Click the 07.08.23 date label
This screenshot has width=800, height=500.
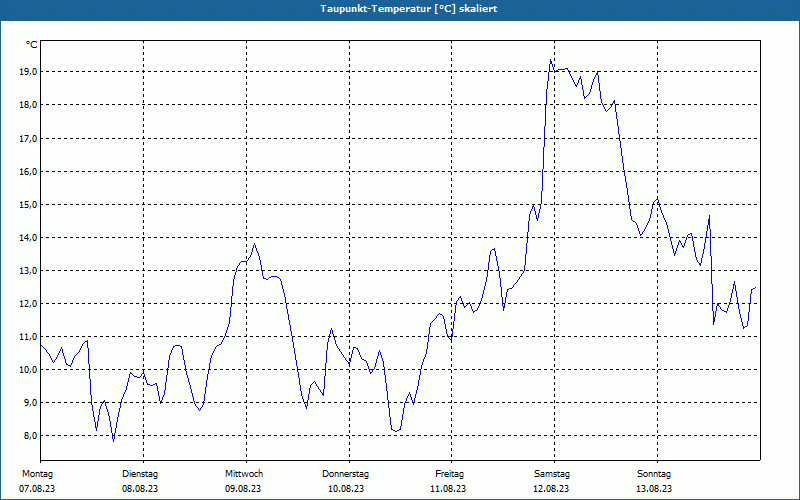tap(37, 489)
